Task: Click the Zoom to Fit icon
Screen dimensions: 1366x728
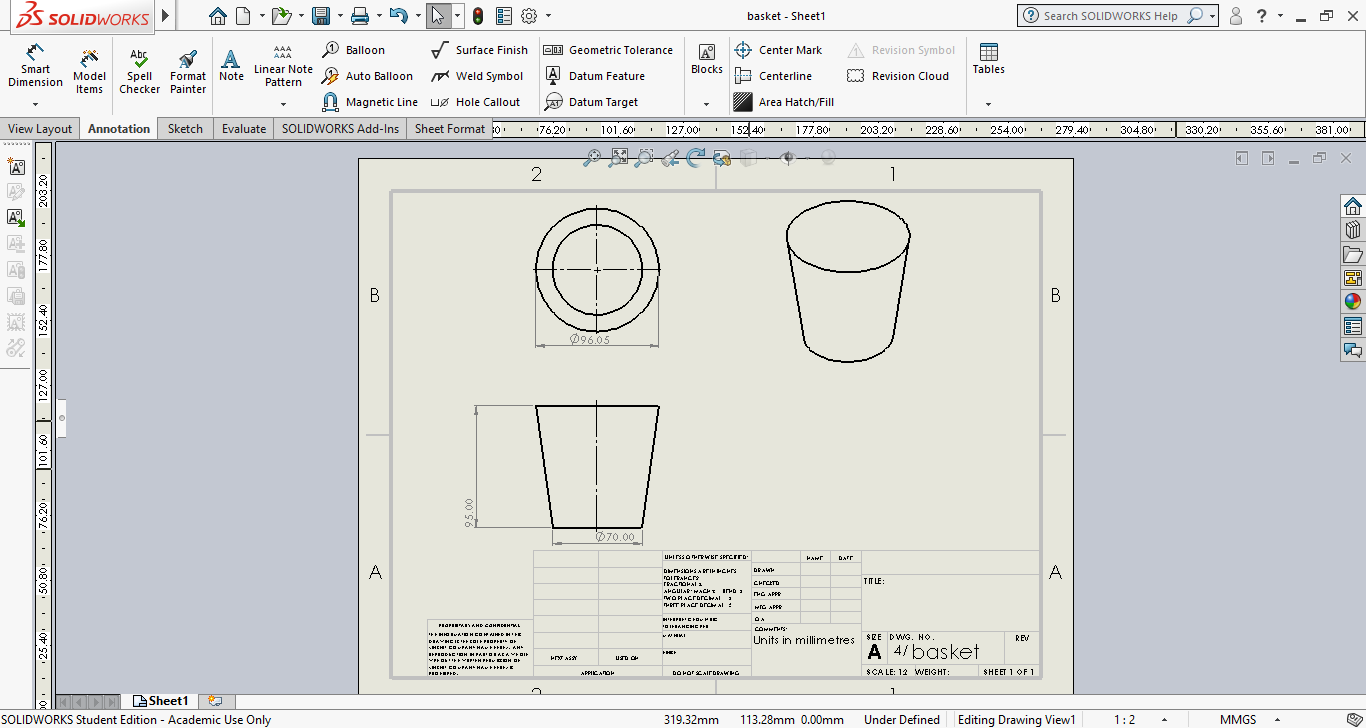Action: (x=619, y=157)
